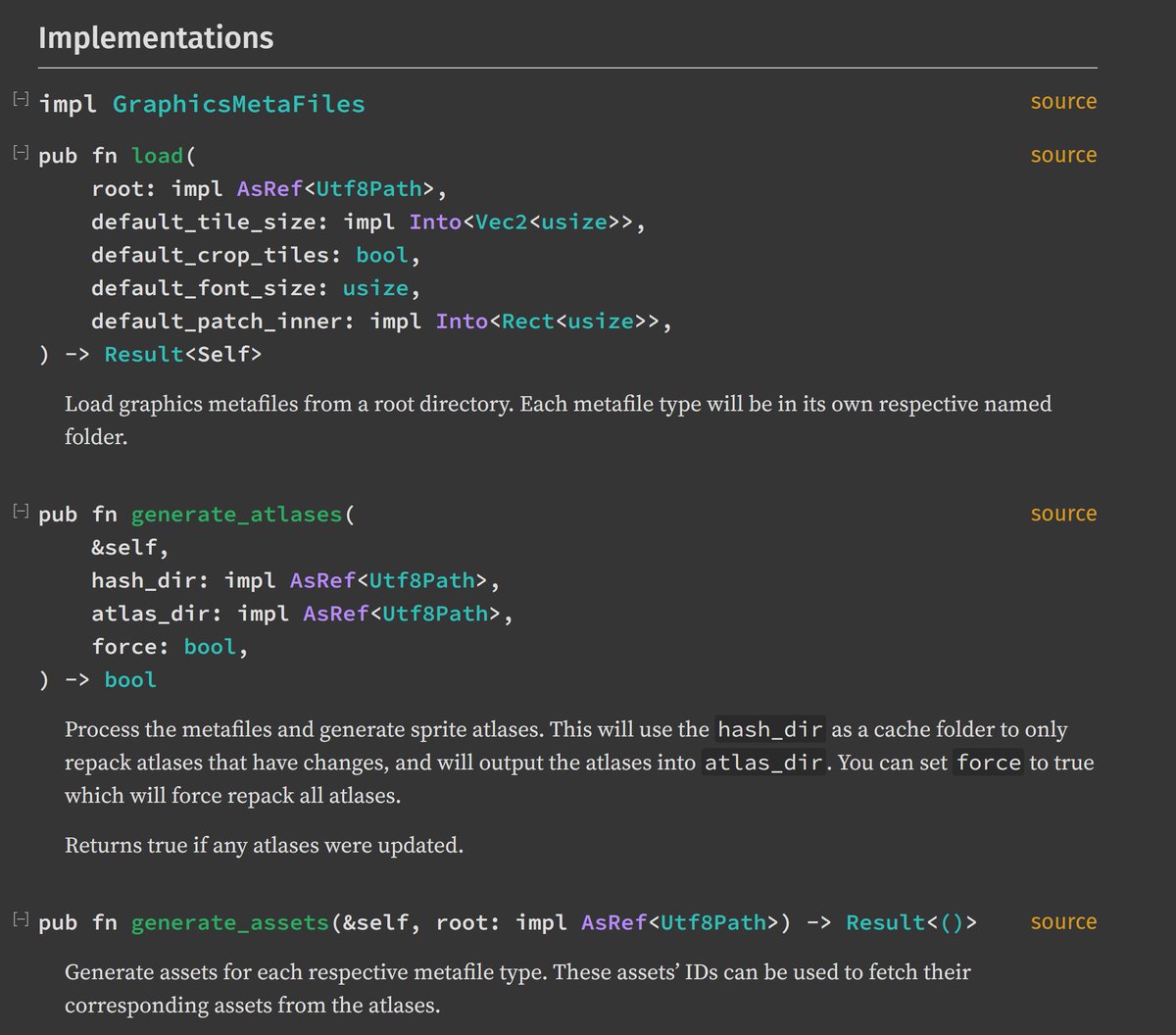Image resolution: width=1176 pixels, height=1035 pixels.
Task: Open the Rect type link
Action: [528, 321]
